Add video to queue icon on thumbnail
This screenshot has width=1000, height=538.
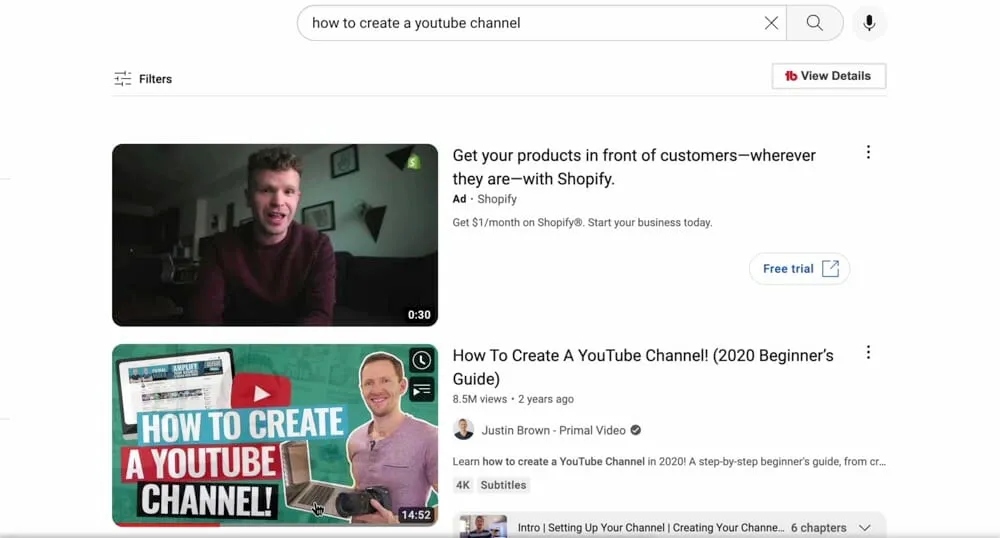tap(422, 389)
